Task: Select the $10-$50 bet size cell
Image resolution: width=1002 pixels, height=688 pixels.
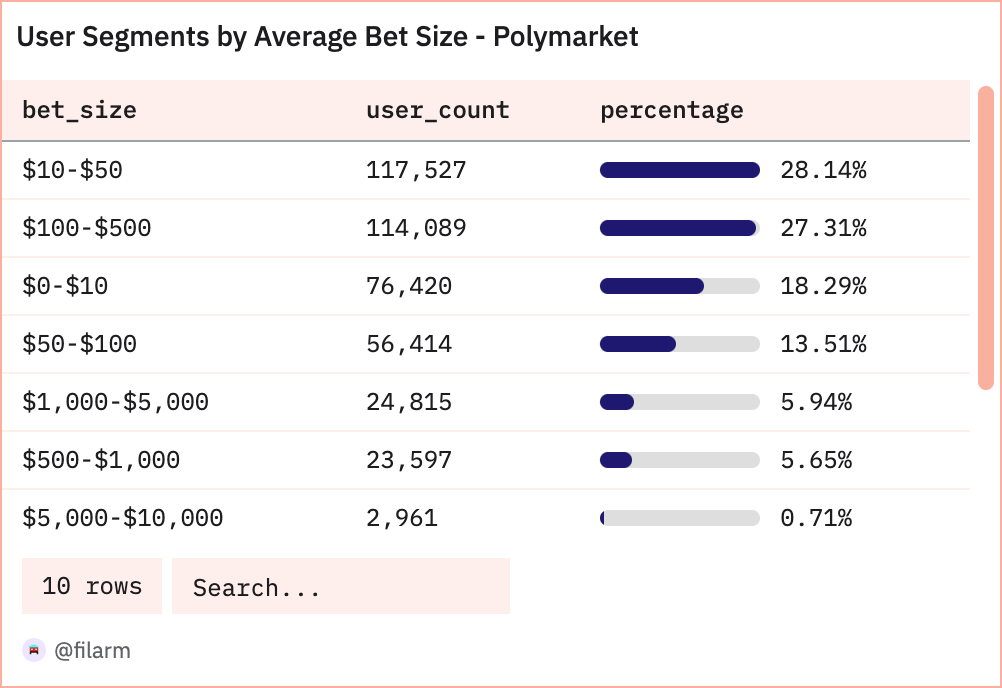Action: tap(72, 170)
